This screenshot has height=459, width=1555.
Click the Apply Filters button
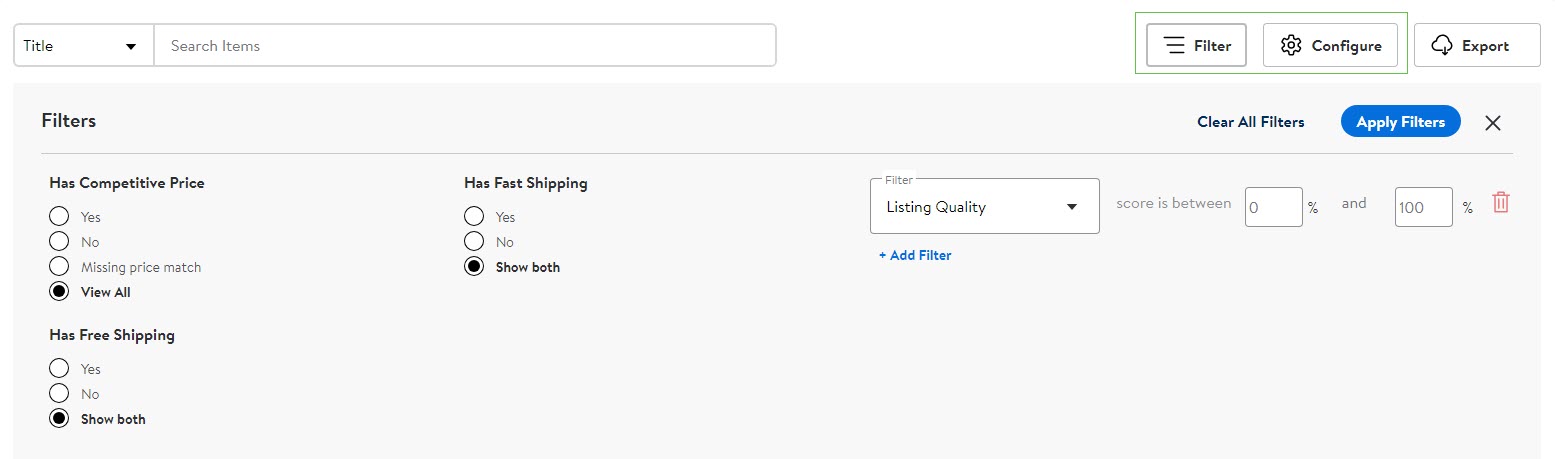[x=1400, y=122]
